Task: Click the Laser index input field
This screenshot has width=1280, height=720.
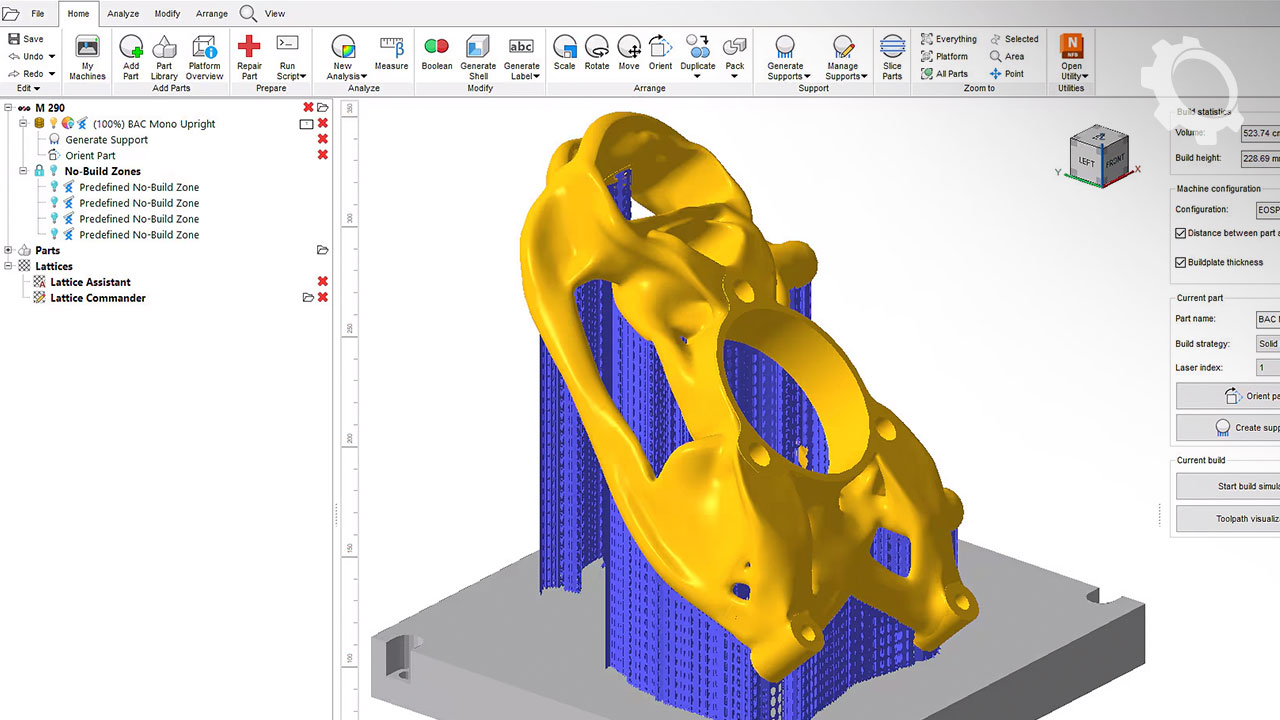Action: pos(1267,367)
